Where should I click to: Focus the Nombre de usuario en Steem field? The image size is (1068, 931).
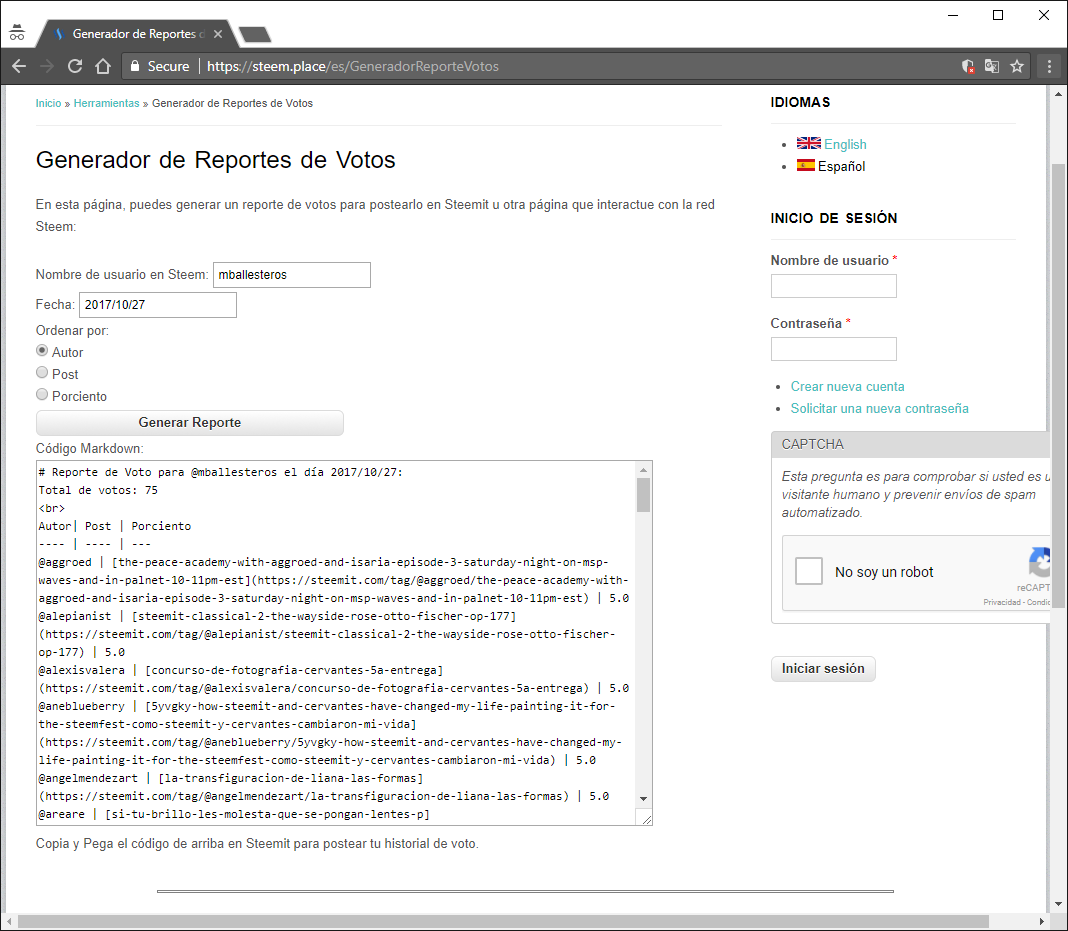[x=292, y=274]
